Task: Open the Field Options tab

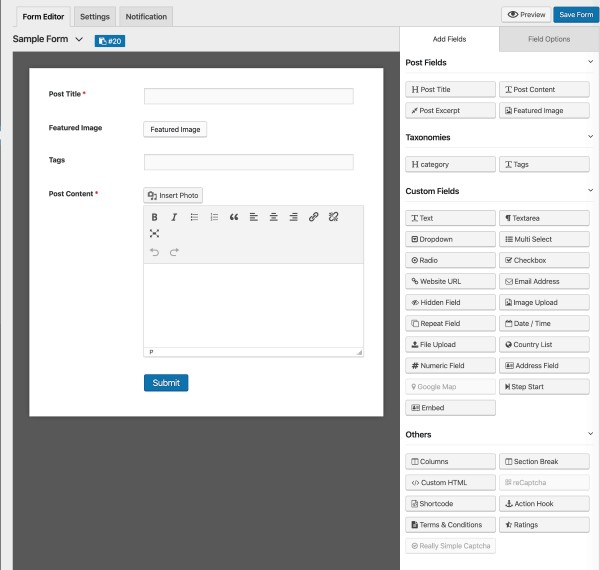Action: click(x=549, y=39)
